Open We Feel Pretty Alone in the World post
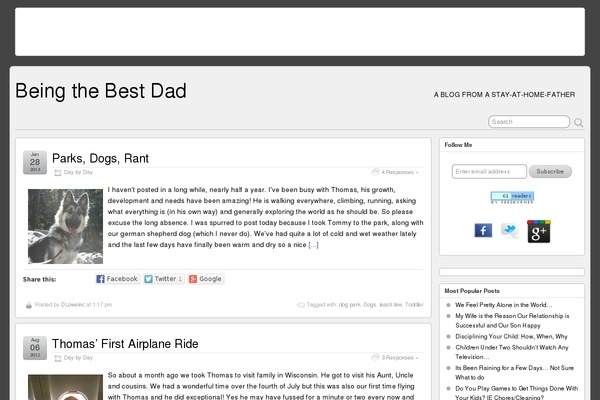The width and height of the screenshot is (600, 400). [504, 305]
